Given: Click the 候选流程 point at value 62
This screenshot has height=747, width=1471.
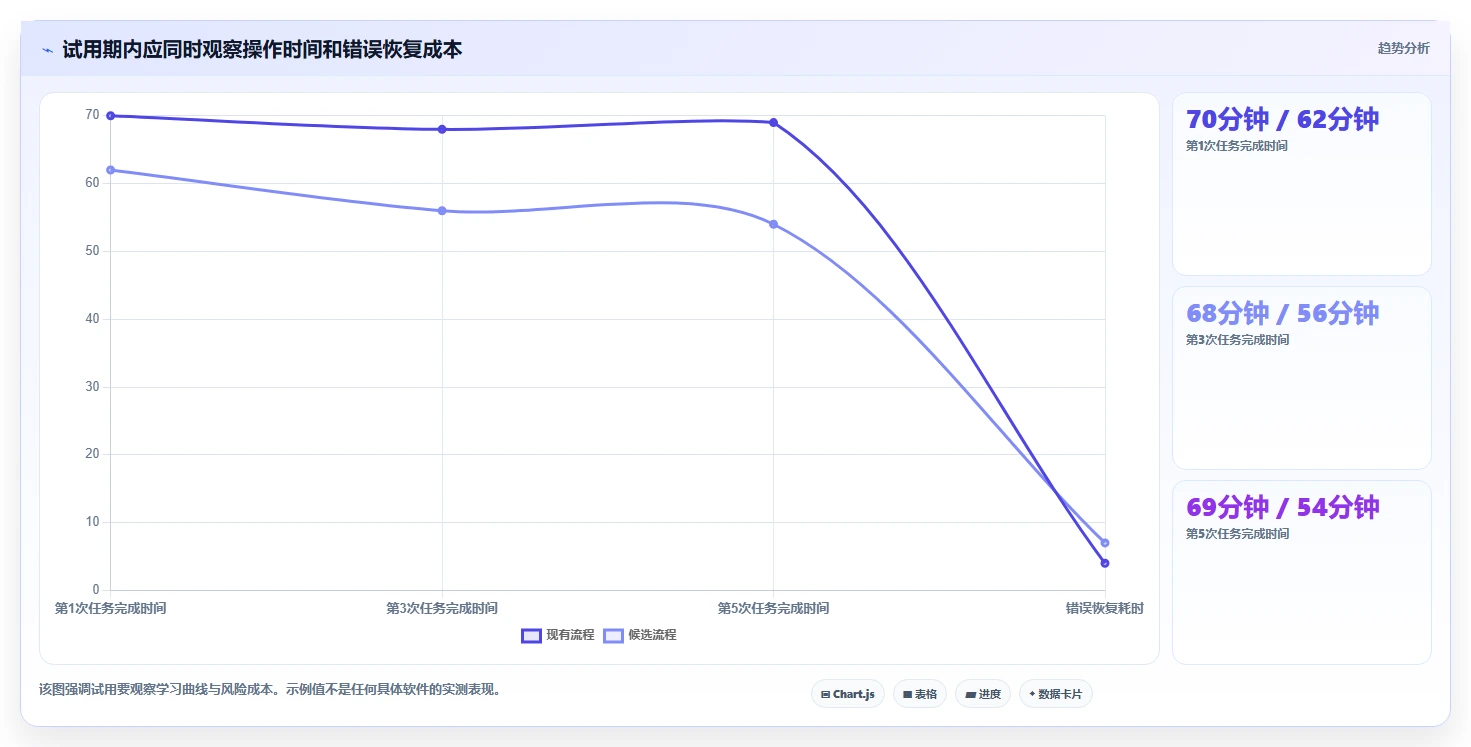Looking at the screenshot, I should [x=110, y=170].
